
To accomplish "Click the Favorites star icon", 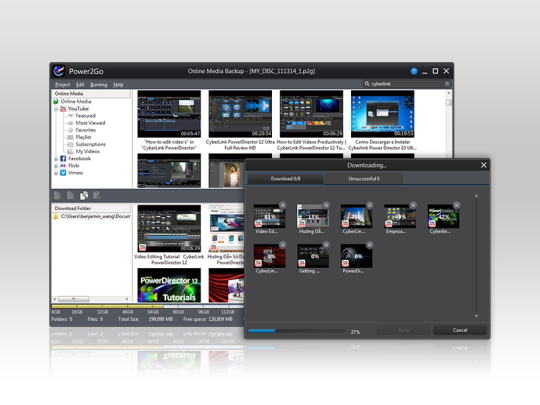I will coord(71,130).
